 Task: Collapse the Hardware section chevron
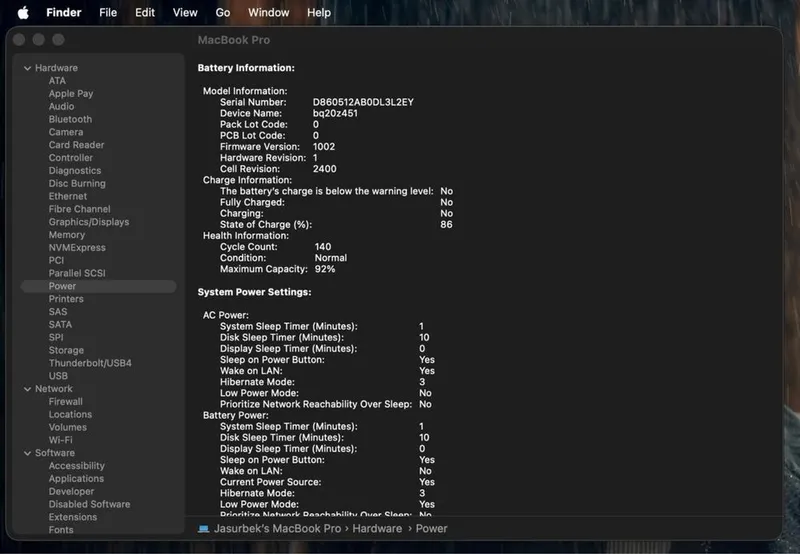pyautogui.click(x=28, y=68)
